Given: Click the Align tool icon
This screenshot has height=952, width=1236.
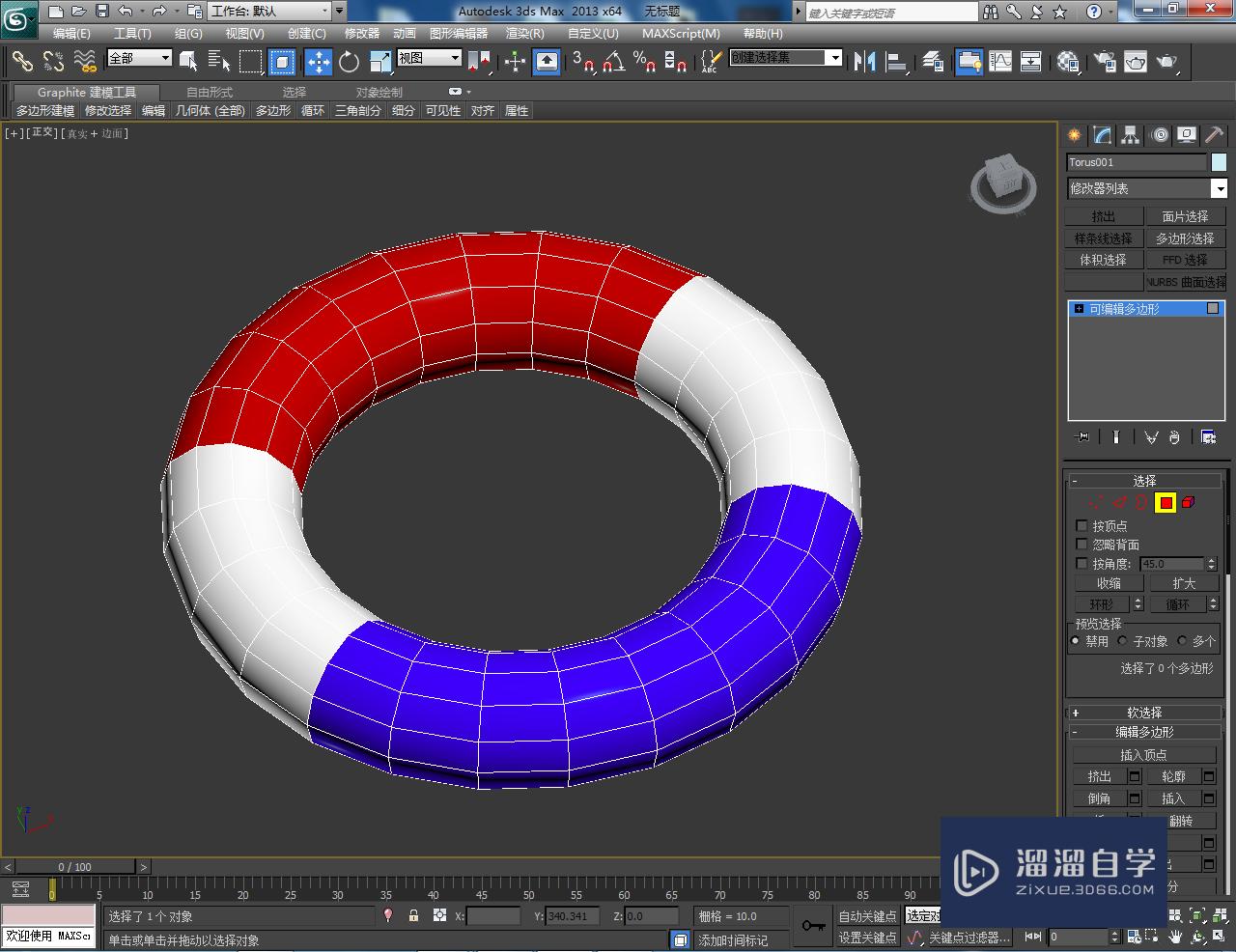Looking at the screenshot, I should 897,62.
